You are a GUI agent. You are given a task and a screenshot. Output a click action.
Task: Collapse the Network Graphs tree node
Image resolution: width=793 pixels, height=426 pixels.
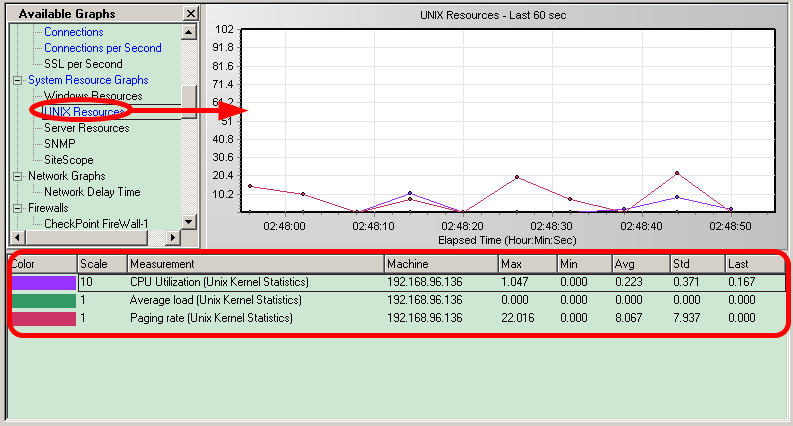(17, 176)
